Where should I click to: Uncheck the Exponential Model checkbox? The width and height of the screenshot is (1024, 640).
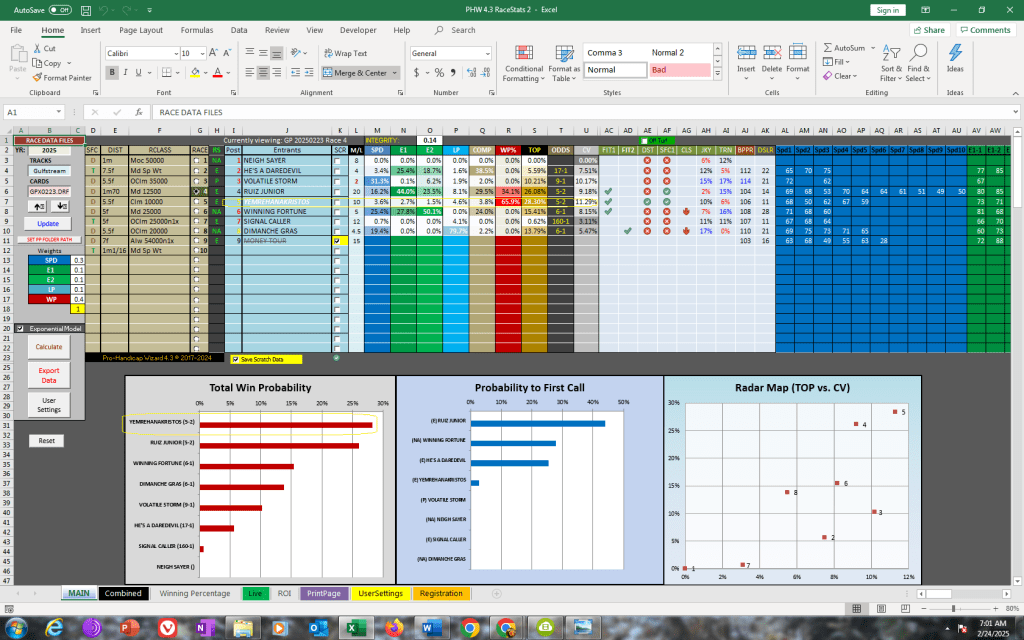pos(19,328)
